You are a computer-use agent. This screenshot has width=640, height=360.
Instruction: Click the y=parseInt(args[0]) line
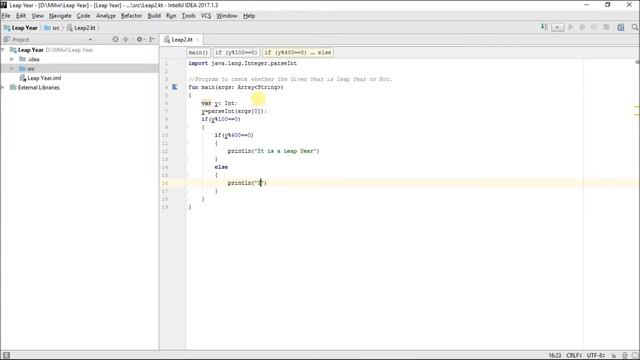[x=234, y=111]
